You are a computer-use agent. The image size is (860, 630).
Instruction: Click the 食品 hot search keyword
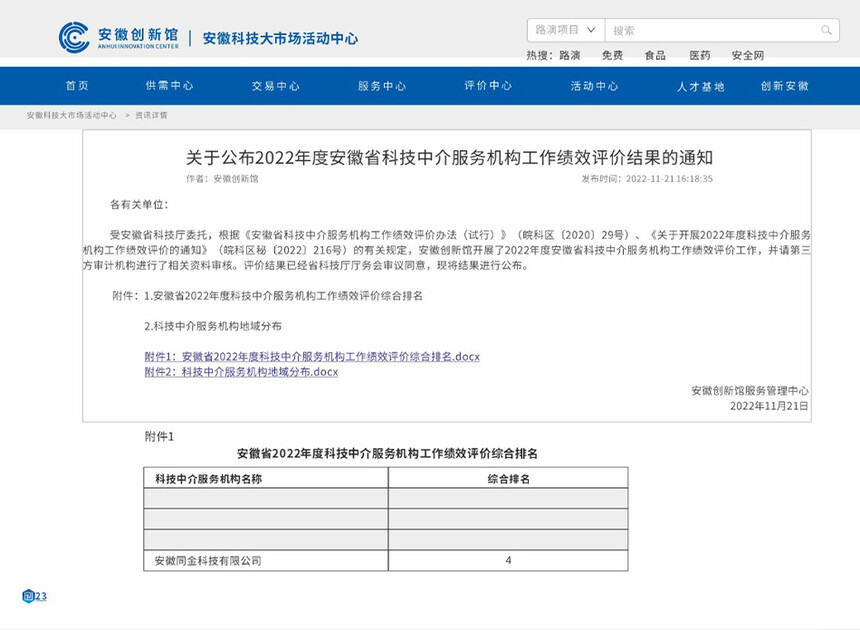(655, 56)
